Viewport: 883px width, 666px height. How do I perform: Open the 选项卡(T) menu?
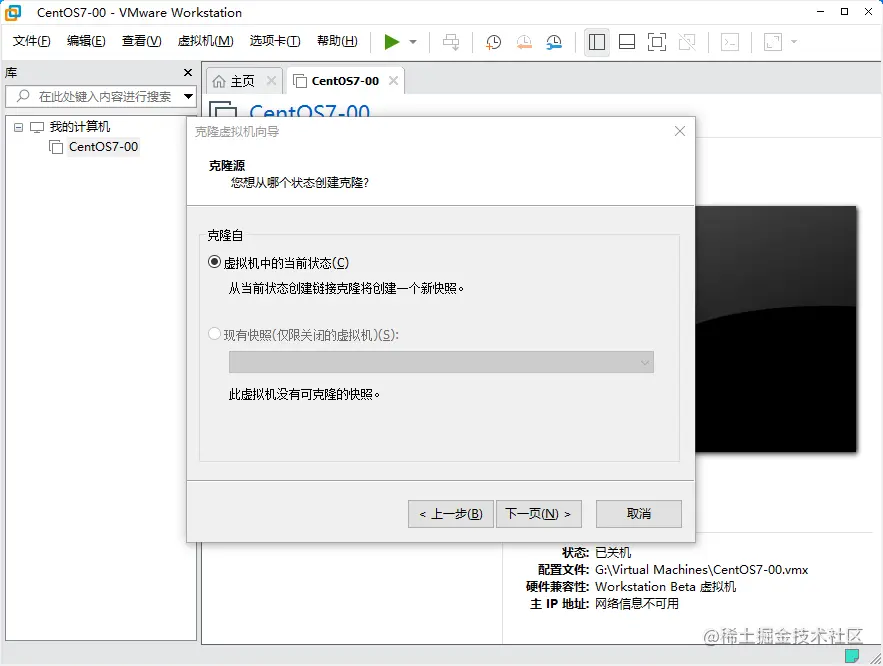[275, 41]
